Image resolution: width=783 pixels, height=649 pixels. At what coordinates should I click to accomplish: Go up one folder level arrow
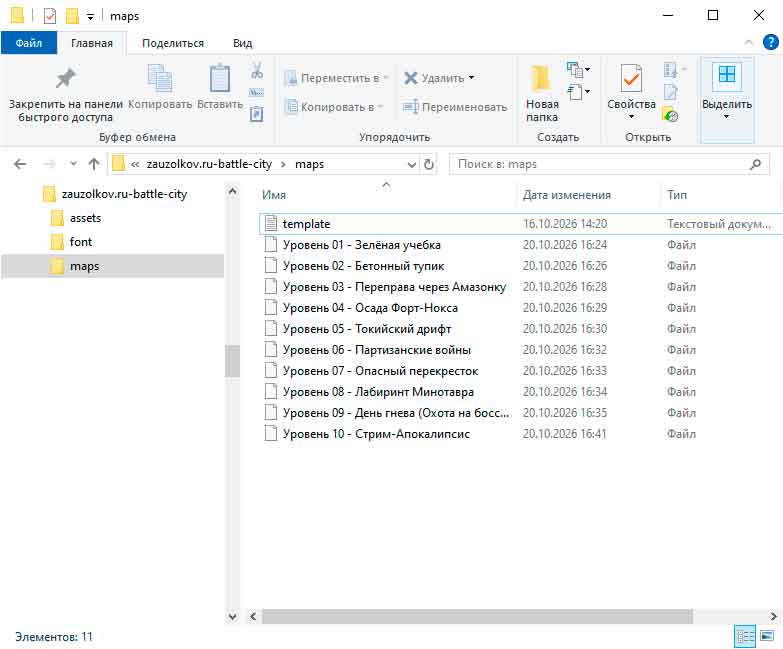click(94, 164)
